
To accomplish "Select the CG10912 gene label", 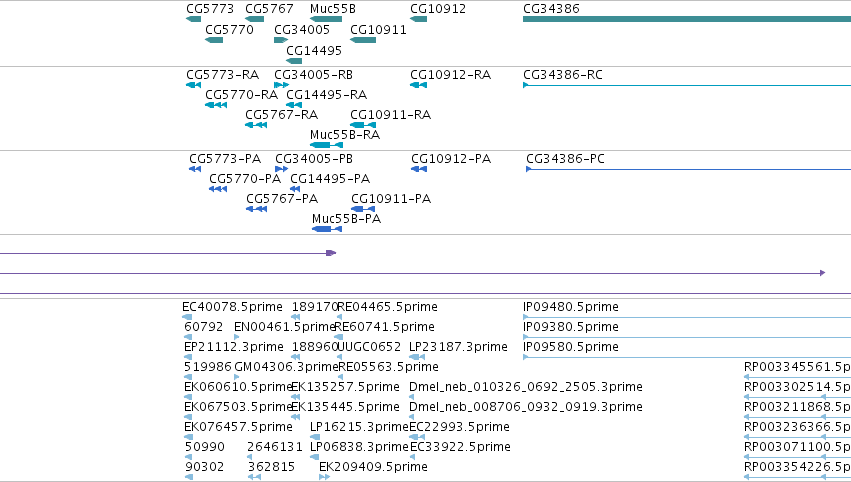I will (437, 9).
